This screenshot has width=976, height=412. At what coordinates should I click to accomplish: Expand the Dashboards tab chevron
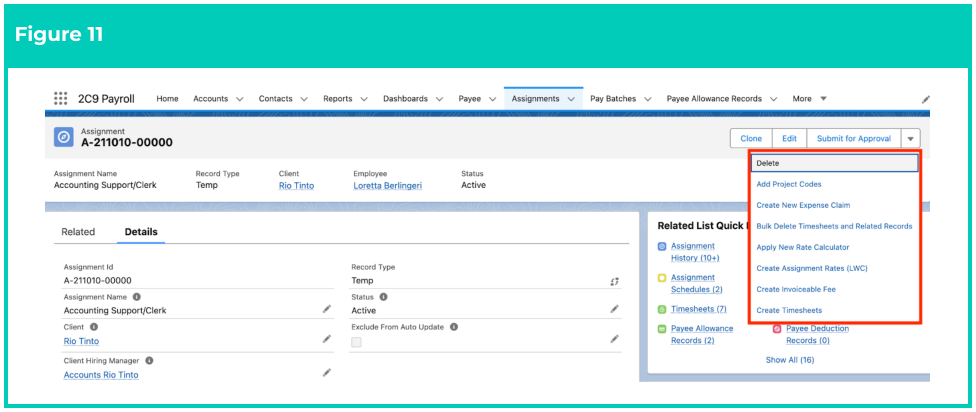(439, 99)
